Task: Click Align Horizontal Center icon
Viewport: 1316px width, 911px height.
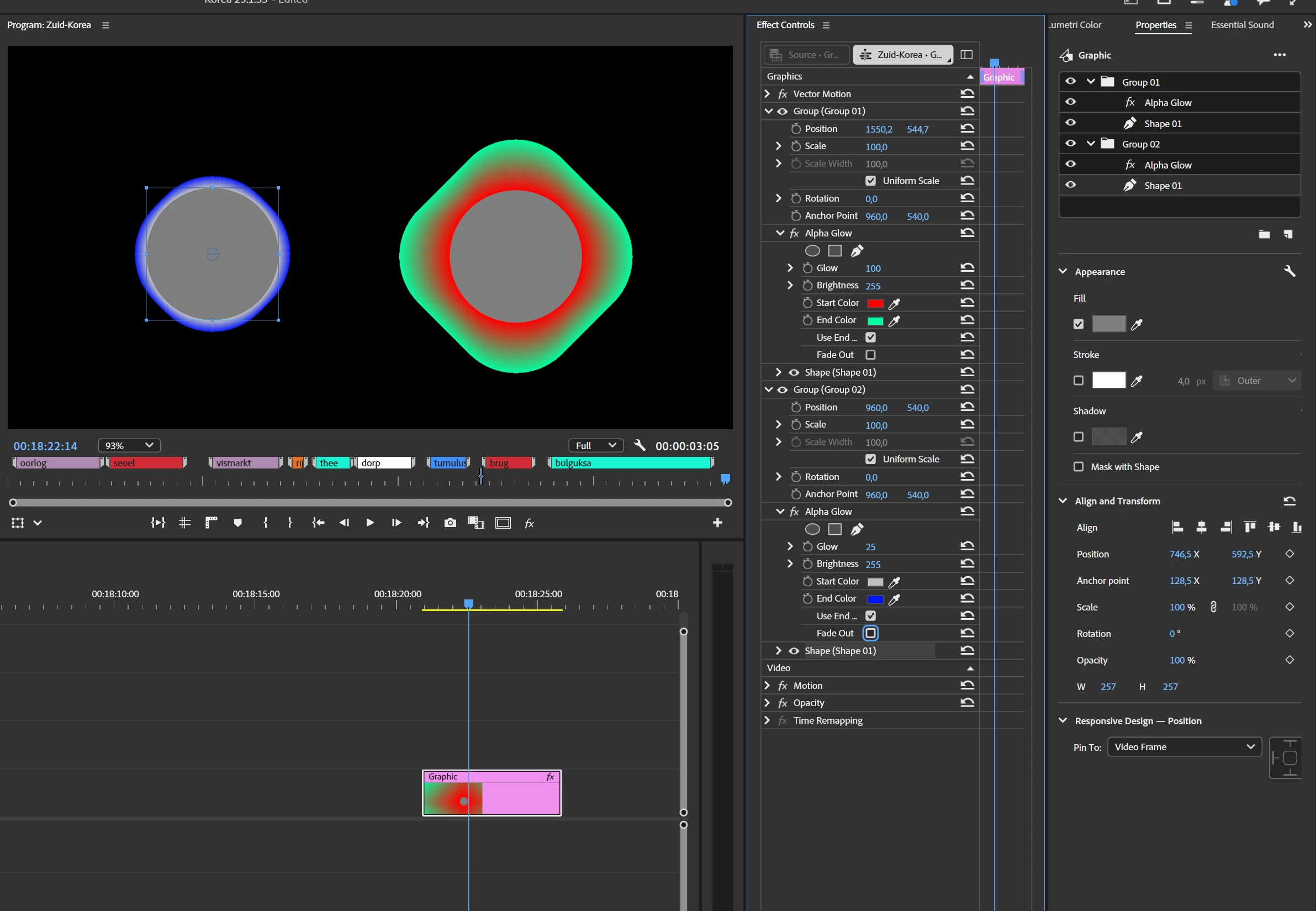Action: pos(1201,528)
